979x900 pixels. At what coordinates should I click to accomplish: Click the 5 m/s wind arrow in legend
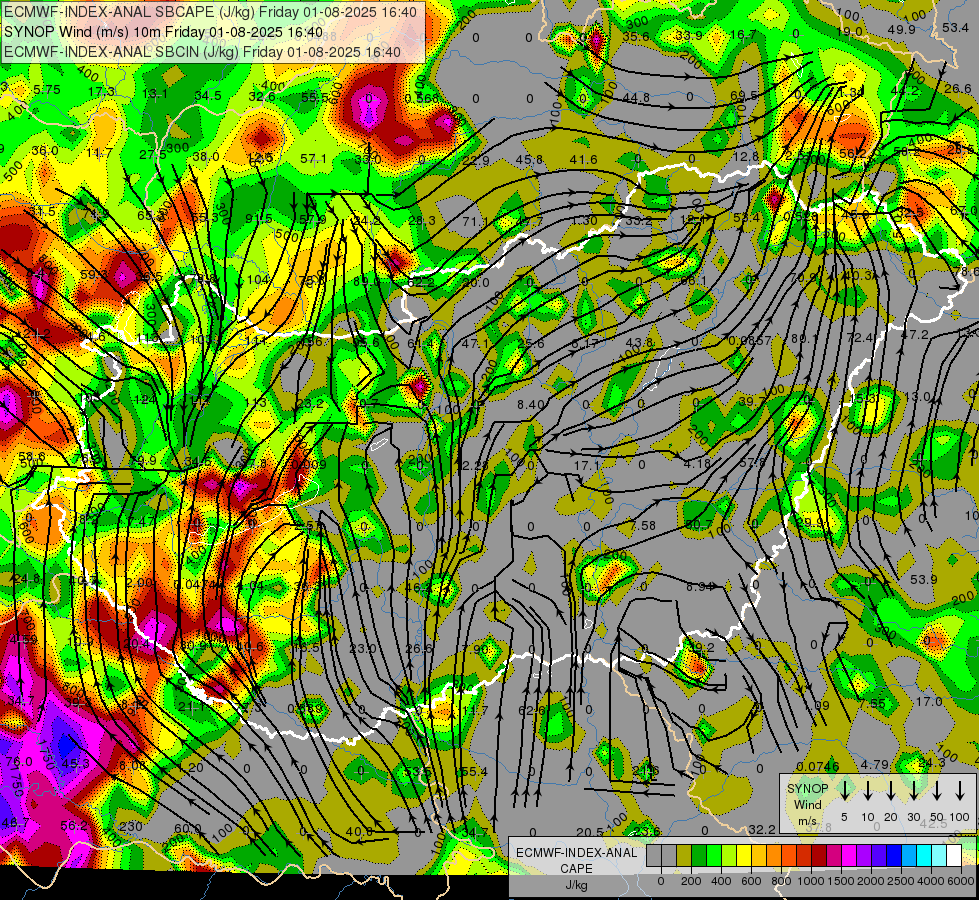pyautogui.click(x=844, y=790)
